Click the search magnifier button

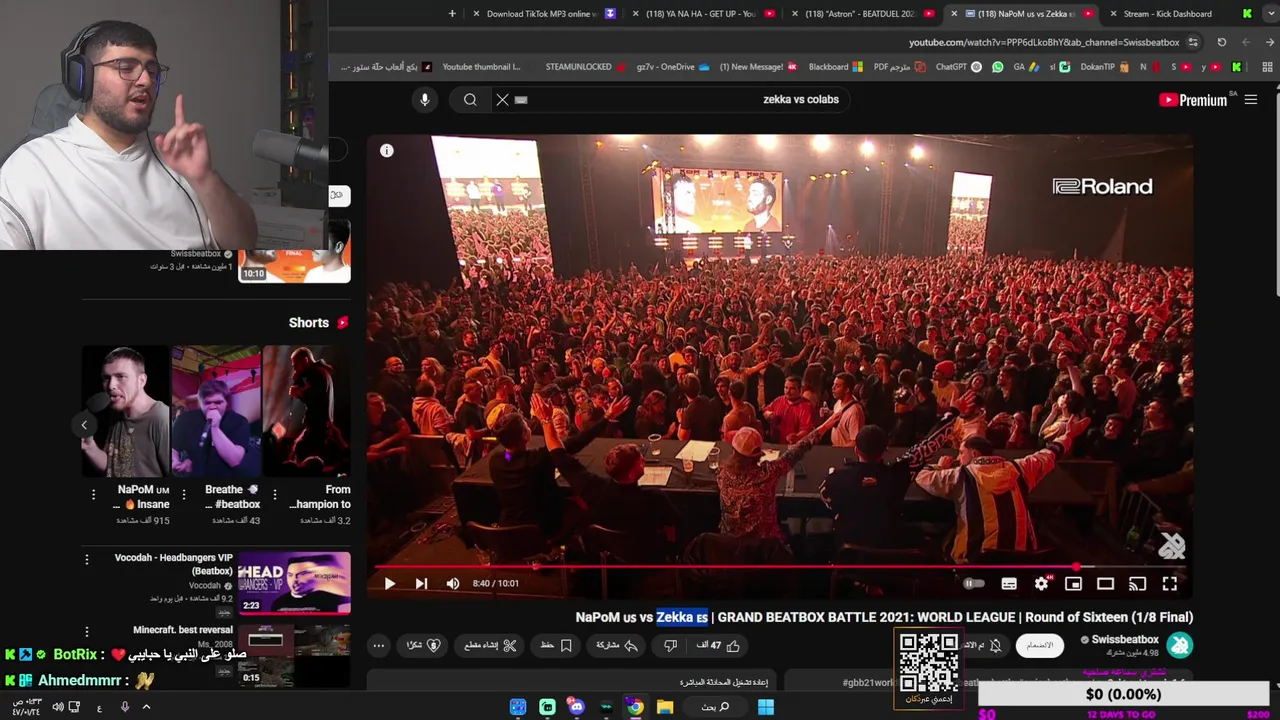pyautogui.click(x=470, y=100)
